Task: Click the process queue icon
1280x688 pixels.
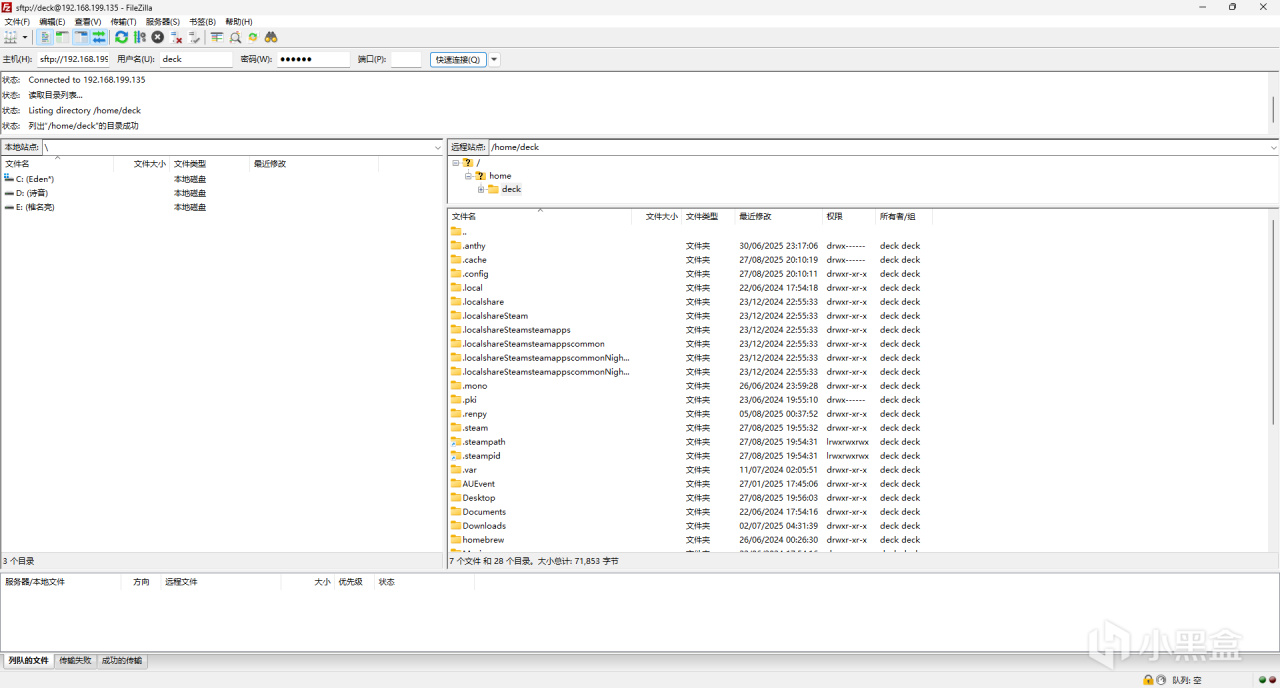Action: pyautogui.click(x=139, y=37)
